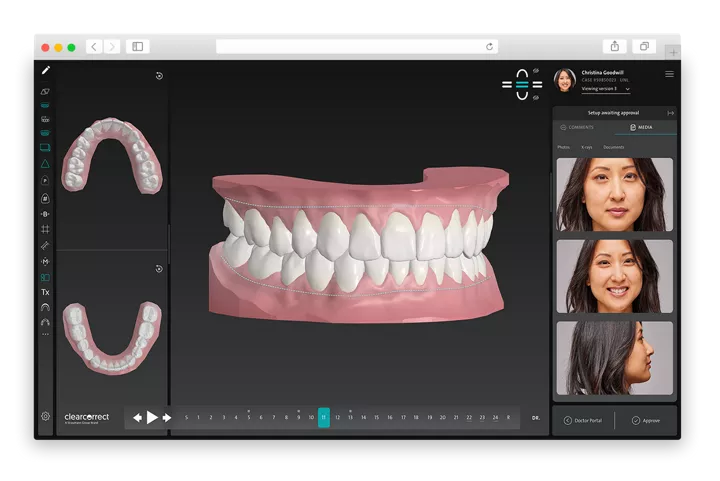Viewport: 720px width, 481px height.
Task: Reset the upper arch view rotation
Action: click(159, 76)
